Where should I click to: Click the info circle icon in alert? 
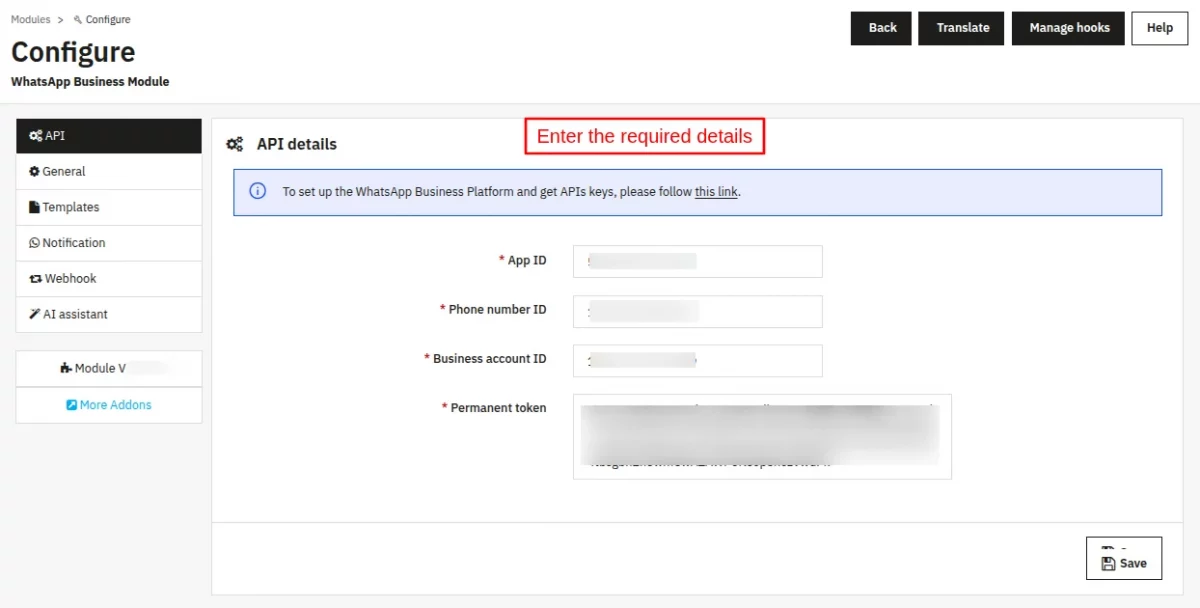257,191
